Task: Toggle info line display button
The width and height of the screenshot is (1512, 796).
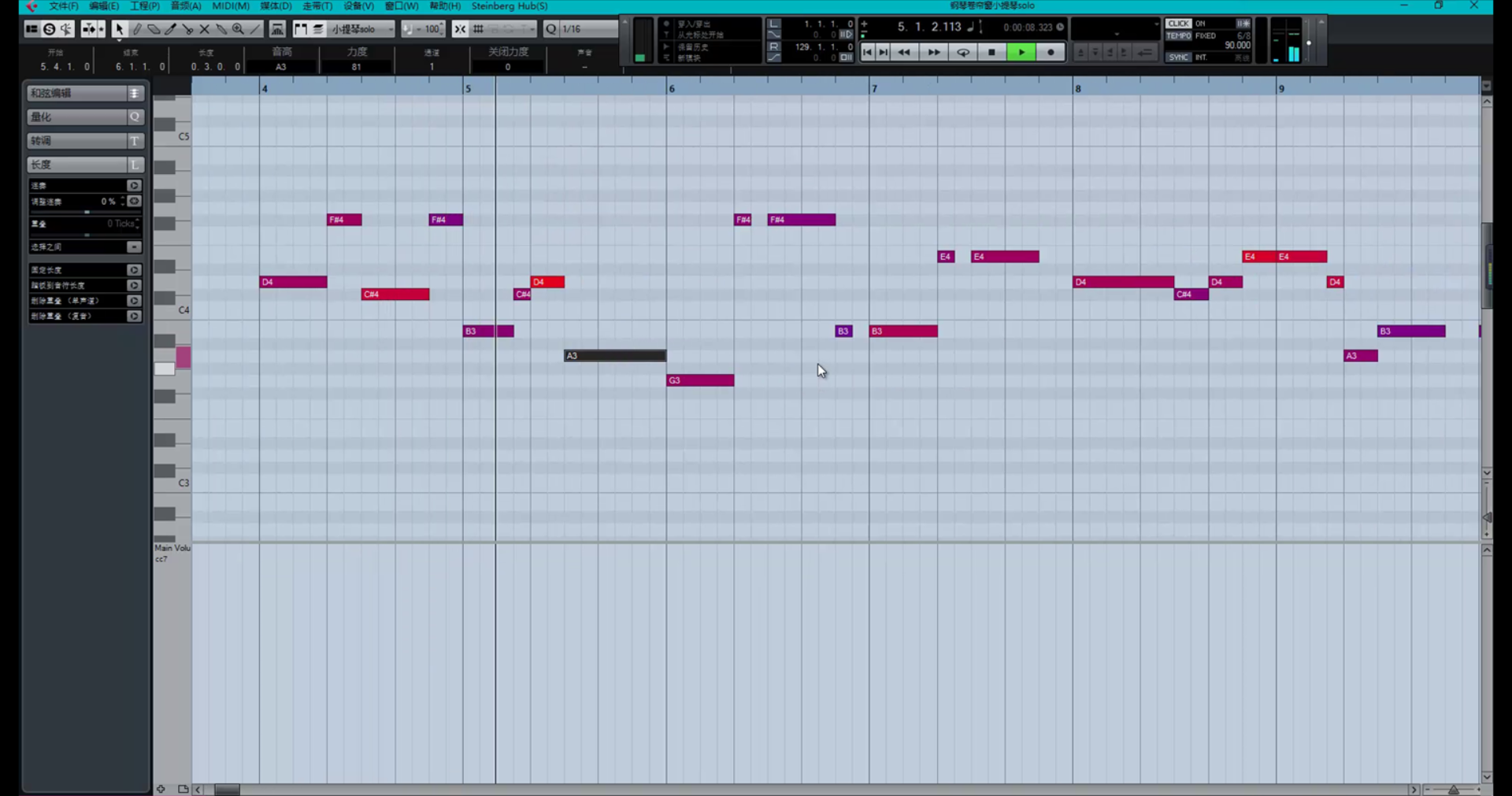Action: (x=31, y=29)
